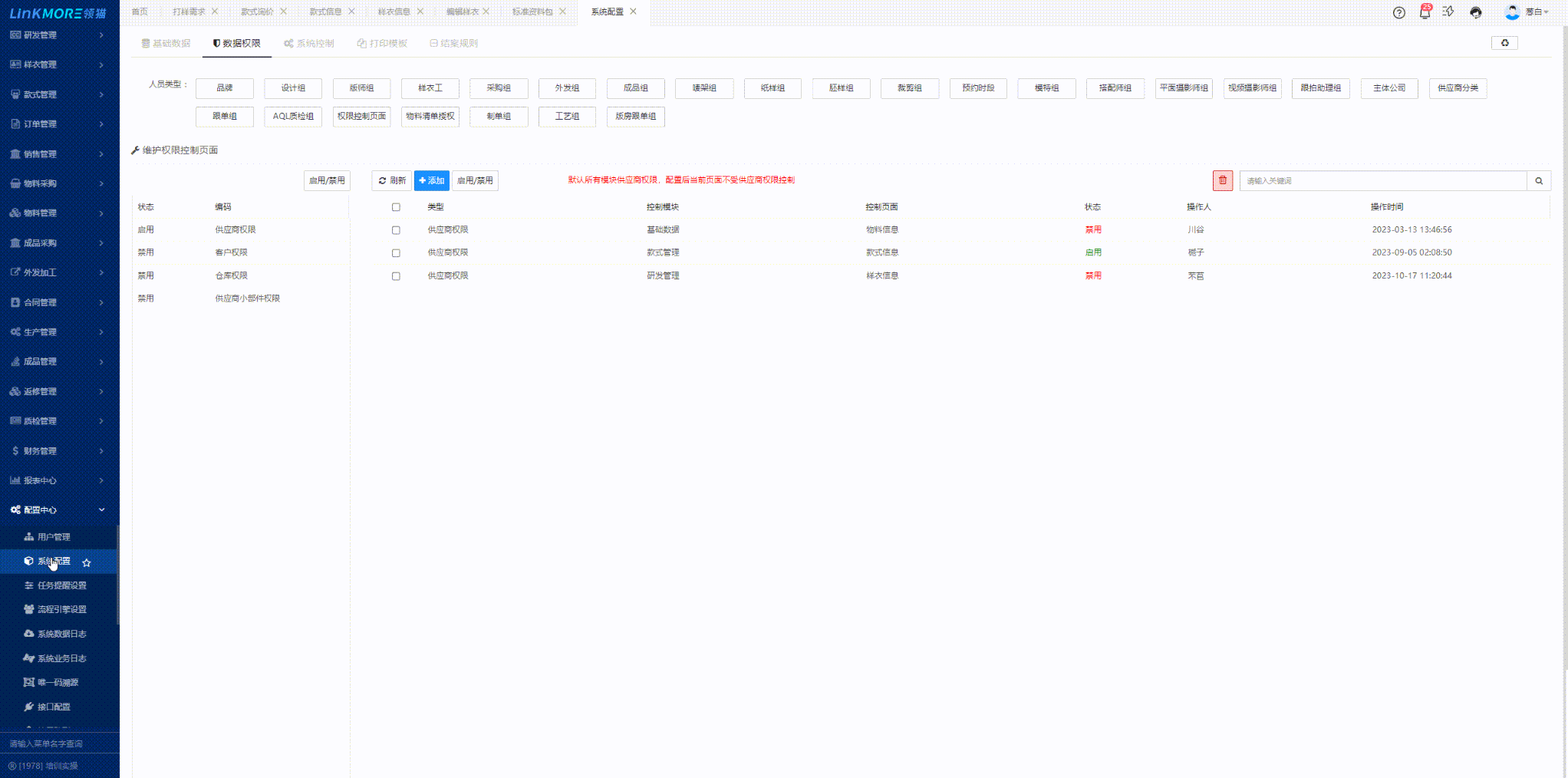Switch to the 款式信息 page tab
Viewport: 1568px width, 778px height.
[x=325, y=12]
